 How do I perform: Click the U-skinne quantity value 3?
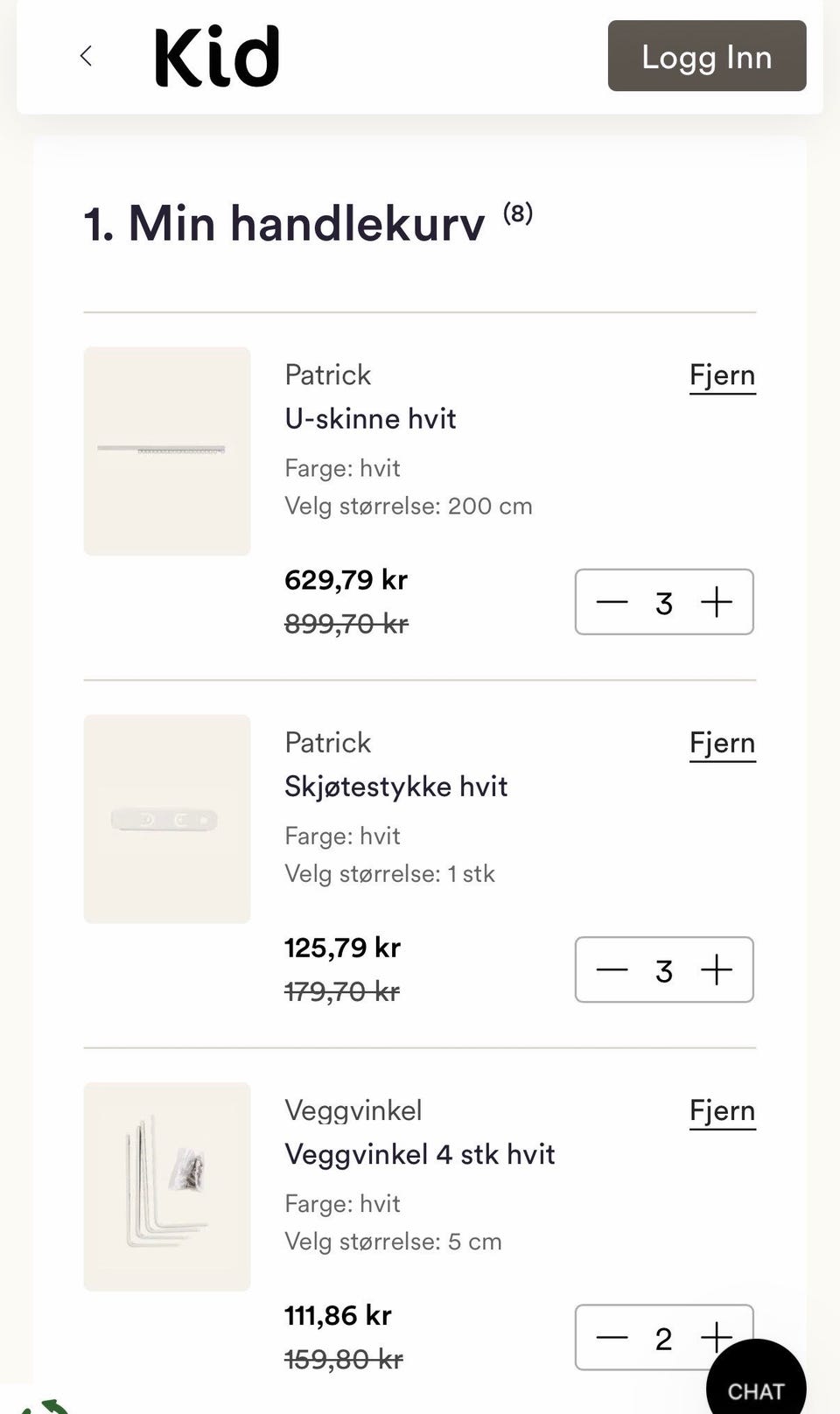[664, 603]
